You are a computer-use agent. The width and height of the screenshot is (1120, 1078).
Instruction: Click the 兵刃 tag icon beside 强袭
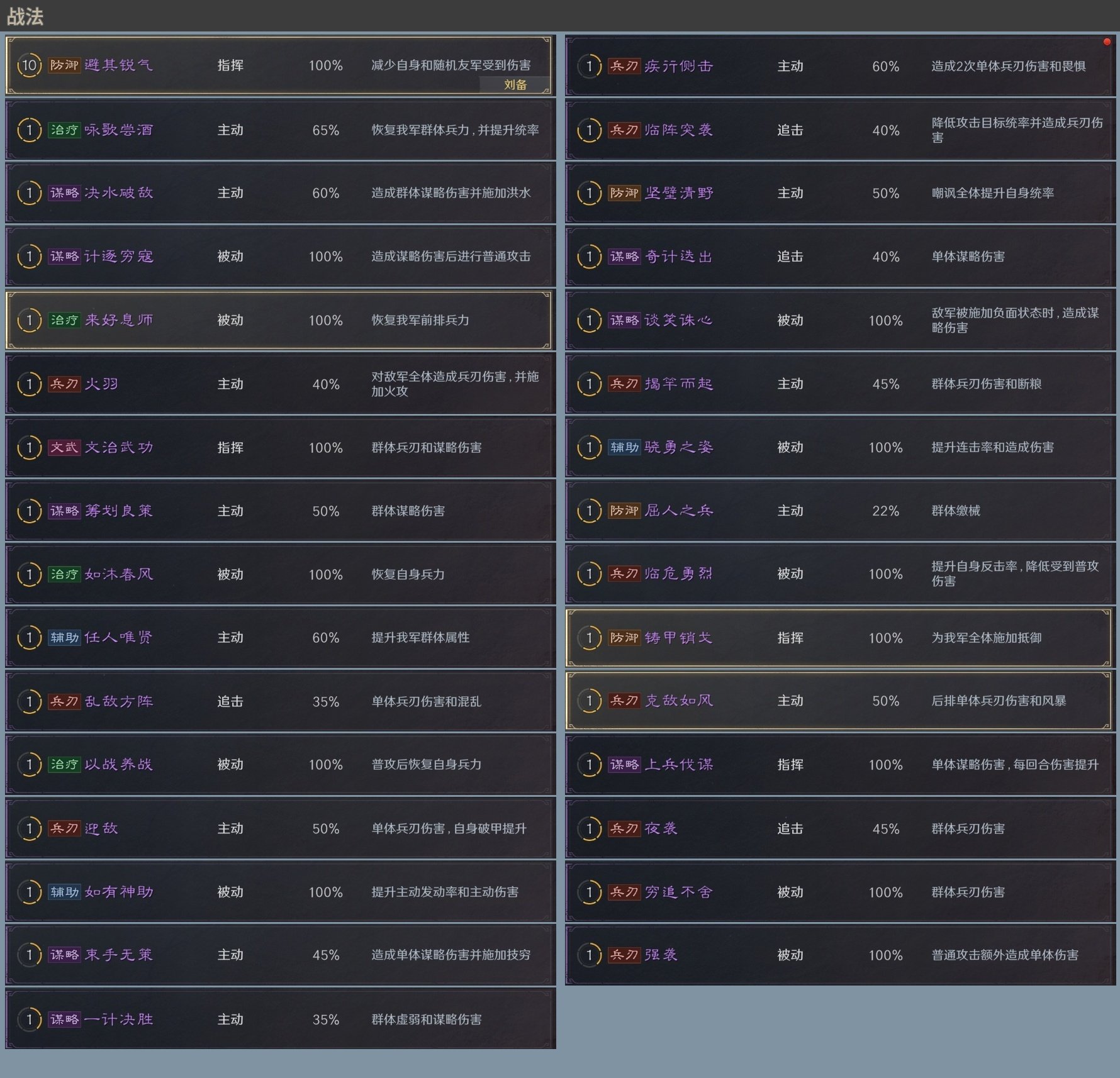[625, 955]
